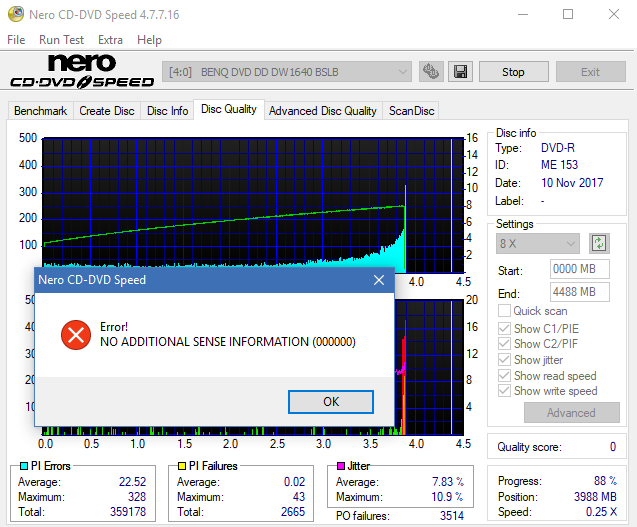Click the Start position field 0000 MB
Screen dimensions: 637x527
point(580,269)
